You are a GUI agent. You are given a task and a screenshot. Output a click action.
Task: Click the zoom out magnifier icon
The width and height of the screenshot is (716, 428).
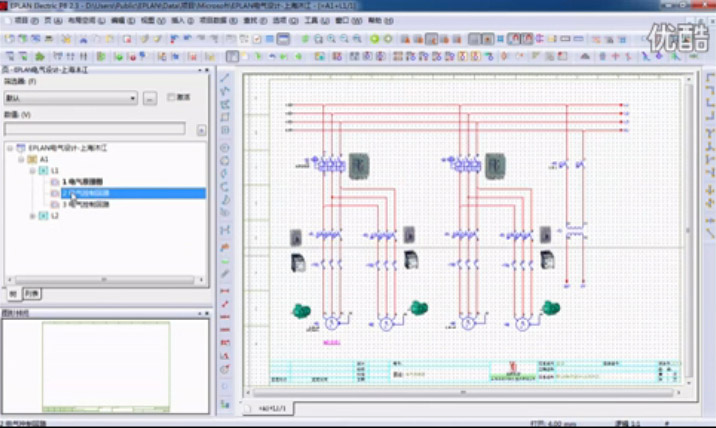pyautogui.click(x=344, y=39)
